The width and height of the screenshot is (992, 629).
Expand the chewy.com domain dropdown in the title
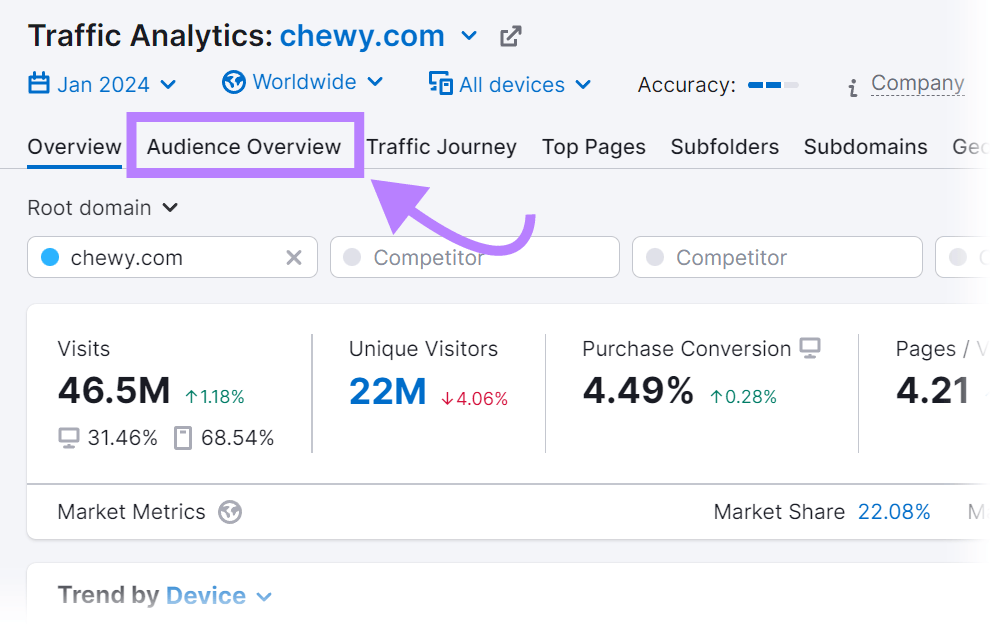[x=469, y=36]
